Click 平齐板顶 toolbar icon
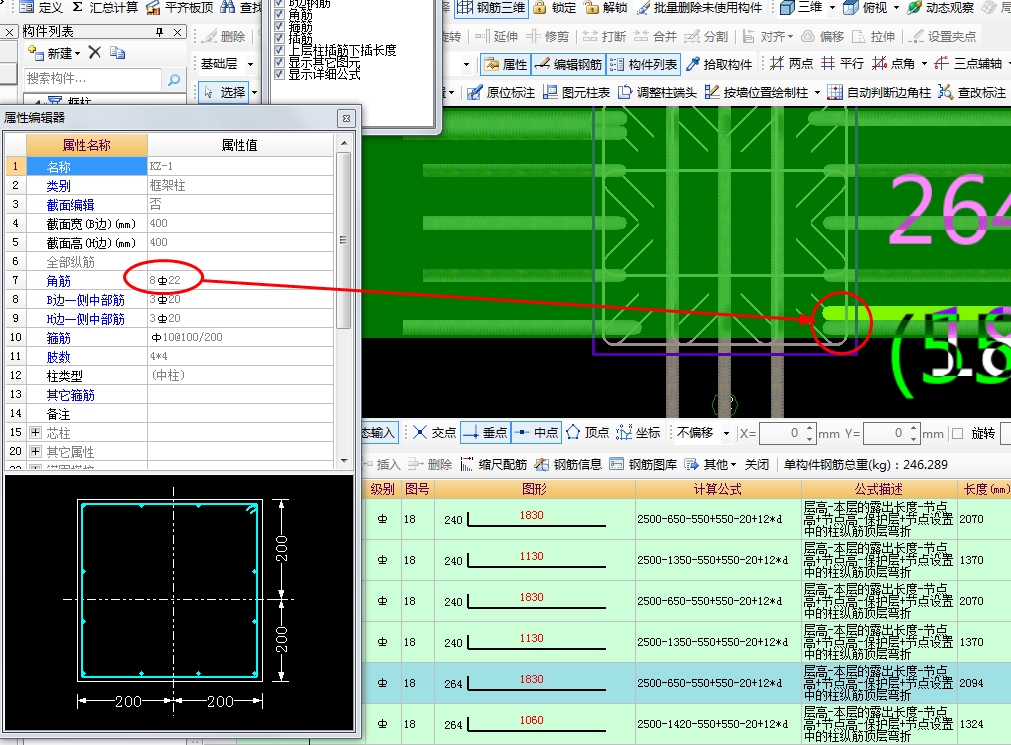This screenshot has width=1011, height=745. [153, 7]
